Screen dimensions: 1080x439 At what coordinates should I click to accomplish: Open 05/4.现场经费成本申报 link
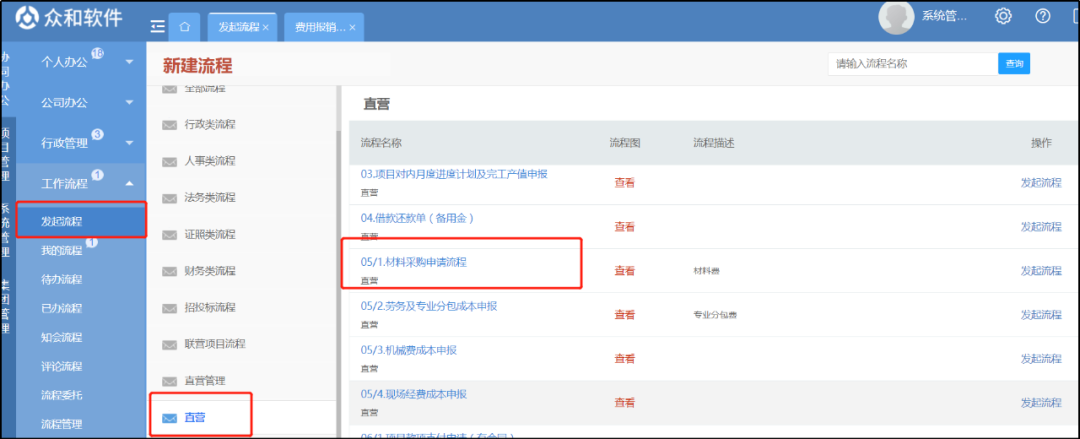(x=414, y=394)
